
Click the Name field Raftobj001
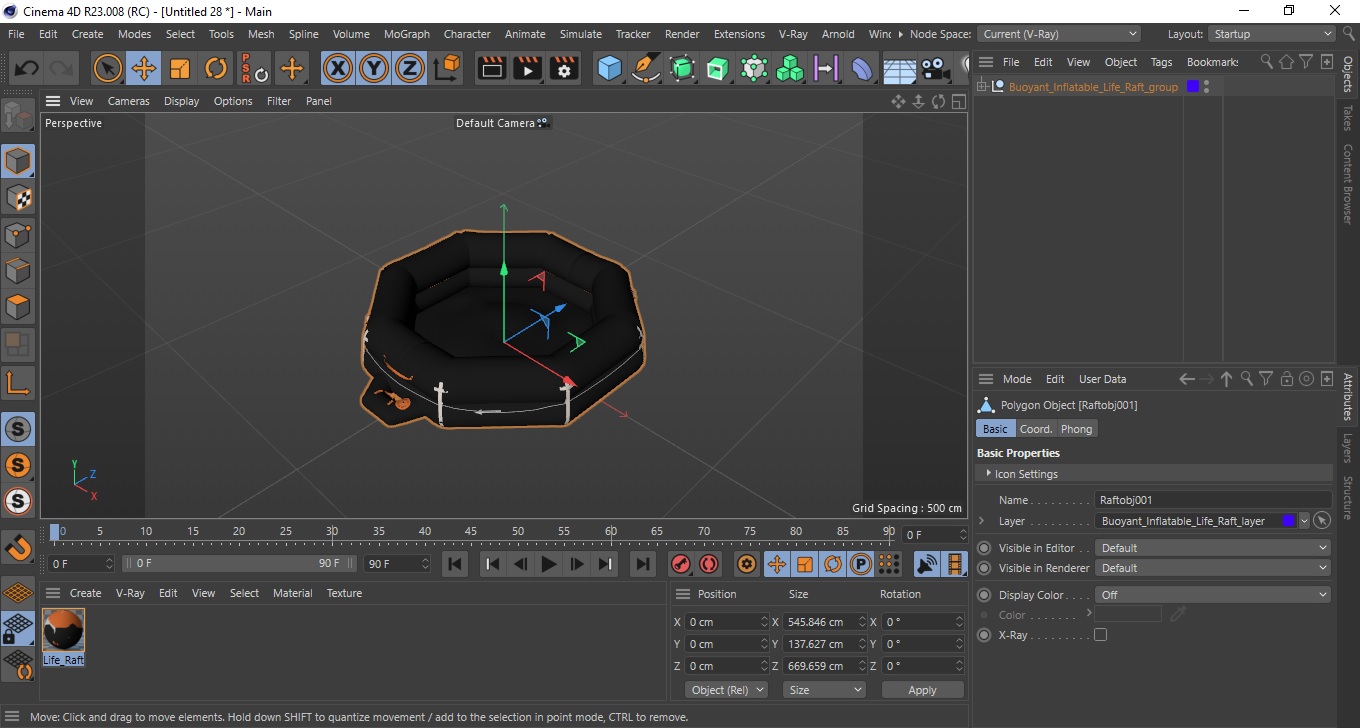[x=1213, y=500]
